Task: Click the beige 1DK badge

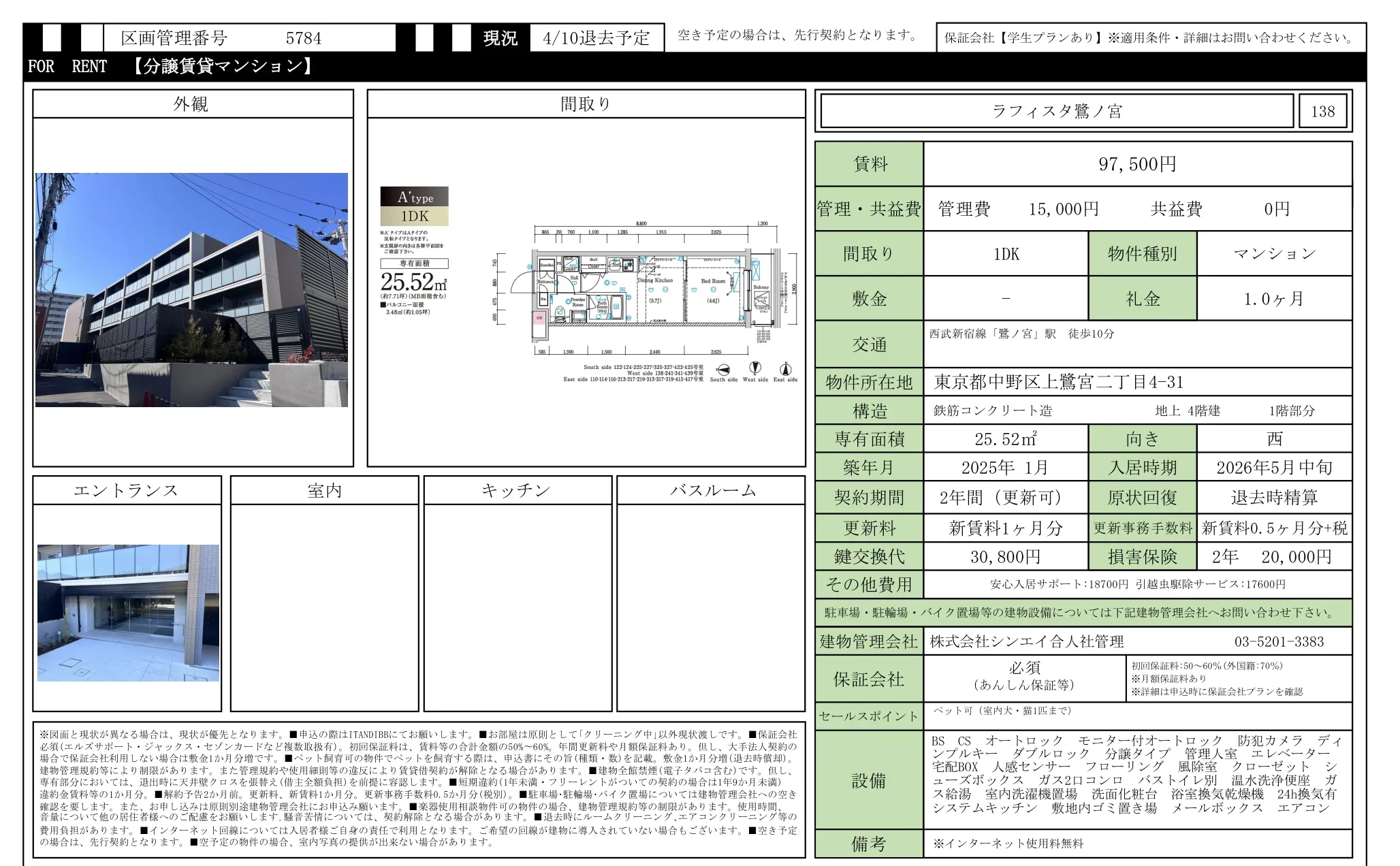Action: 414,216
